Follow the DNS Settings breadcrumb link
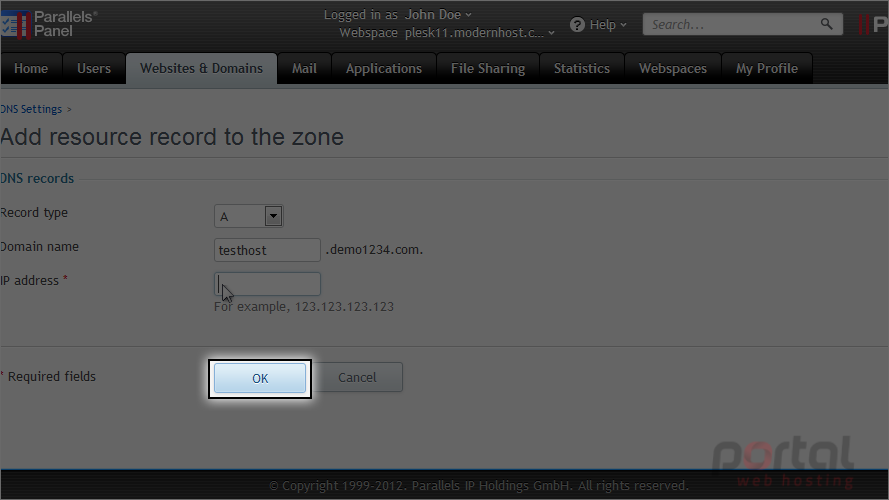This screenshot has height=500, width=889. tap(31, 109)
